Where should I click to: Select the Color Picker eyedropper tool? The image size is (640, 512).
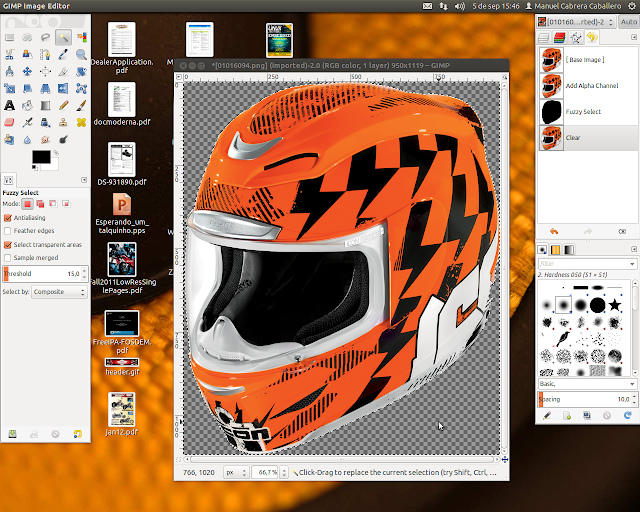pyautogui.click(x=63, y=54)
